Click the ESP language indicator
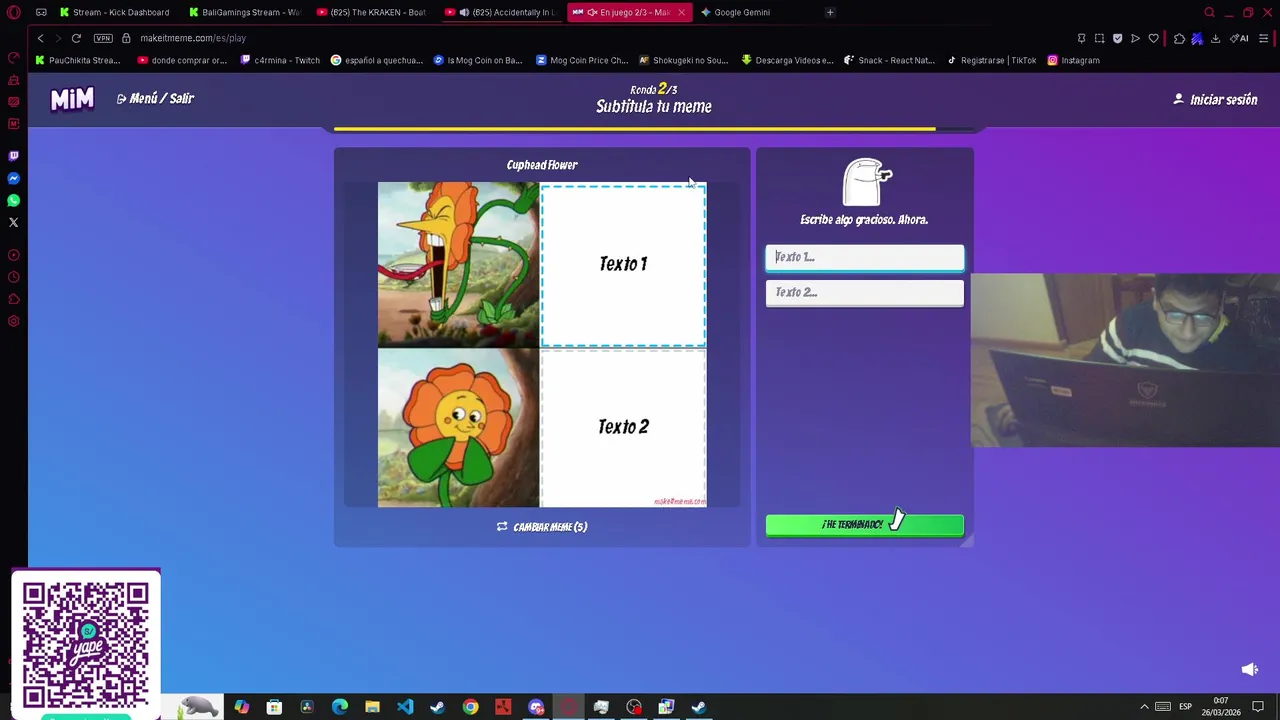The height and width of the screenshot is (720, 1280). (1185, 707)
